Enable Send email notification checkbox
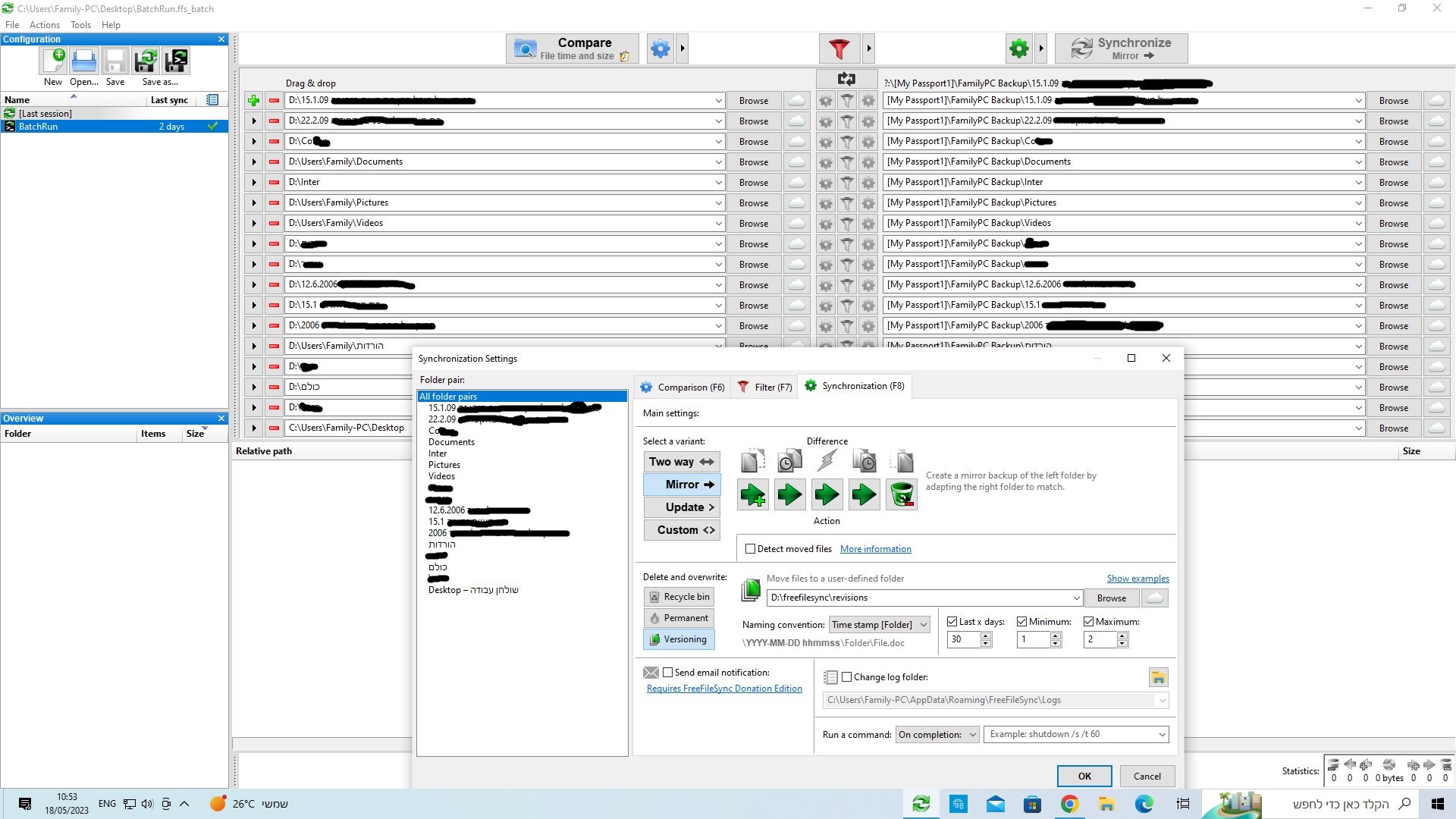This screenshot has height=819, width=1456. pos(668,673)
